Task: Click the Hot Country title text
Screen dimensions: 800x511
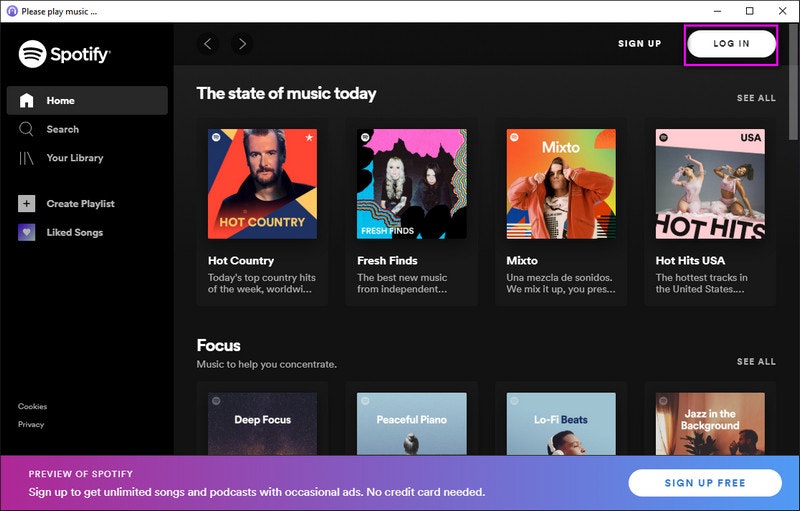Action: (241, 261)
